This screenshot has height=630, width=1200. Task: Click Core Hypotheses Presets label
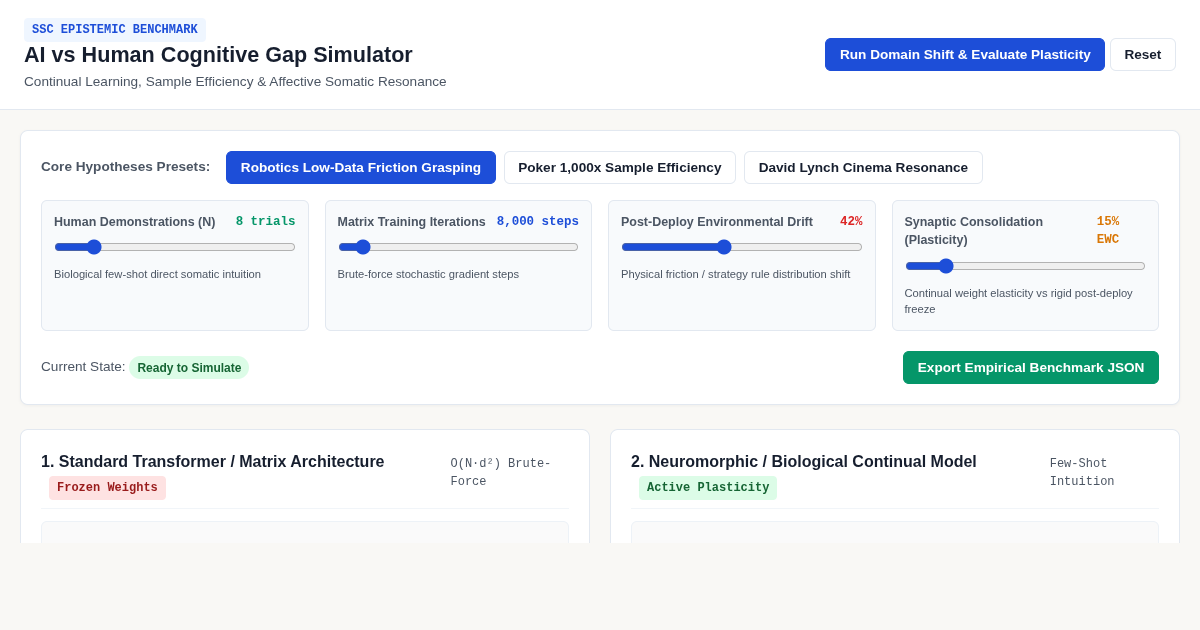(x=126, y=167)
